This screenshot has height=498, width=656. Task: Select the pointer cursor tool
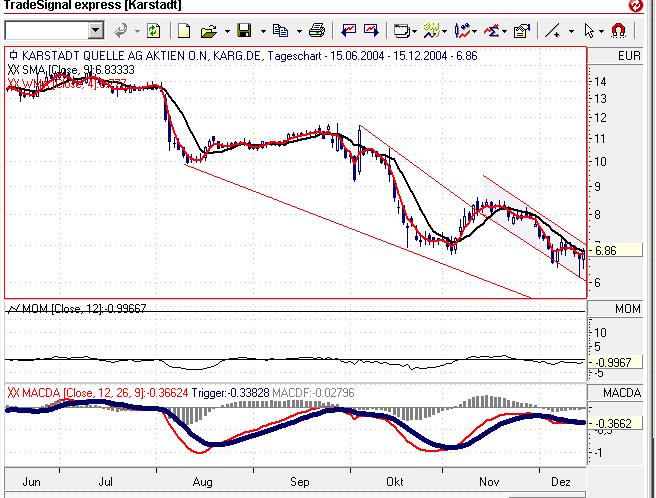[x=589, y=31]
